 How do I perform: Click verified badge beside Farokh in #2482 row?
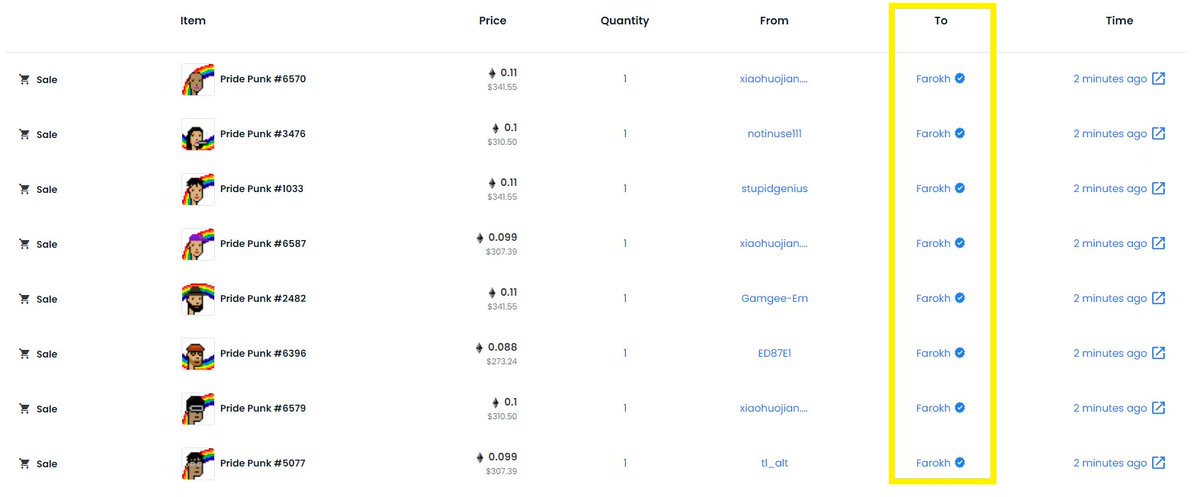960,298
